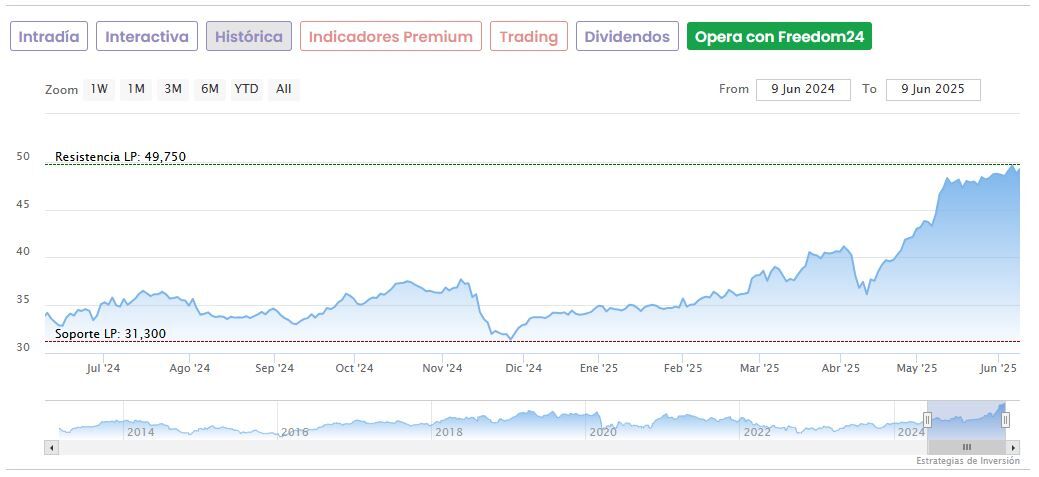Set zoom range to 1W

(100, 89)
